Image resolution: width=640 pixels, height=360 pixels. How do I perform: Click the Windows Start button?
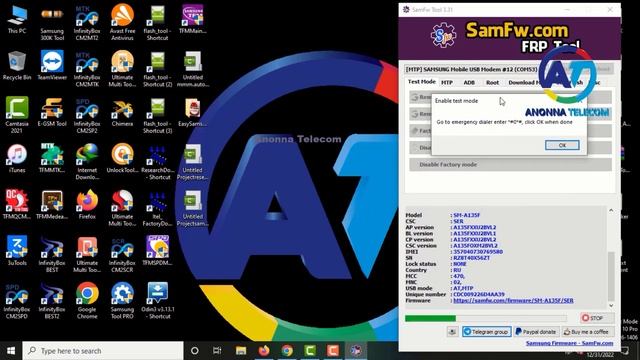coord(11,351)
